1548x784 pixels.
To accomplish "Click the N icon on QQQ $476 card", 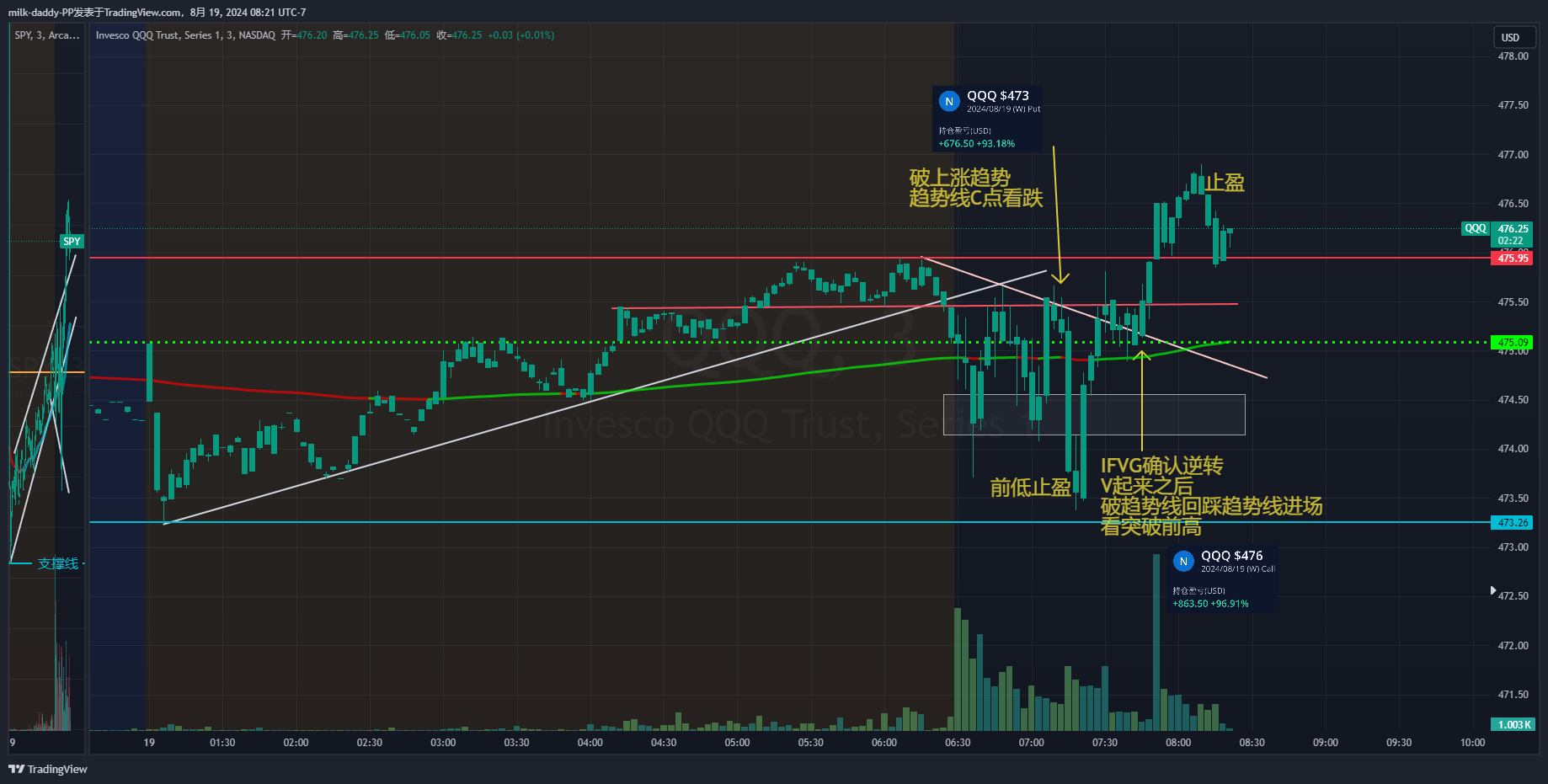I will tap(1183, 561).
